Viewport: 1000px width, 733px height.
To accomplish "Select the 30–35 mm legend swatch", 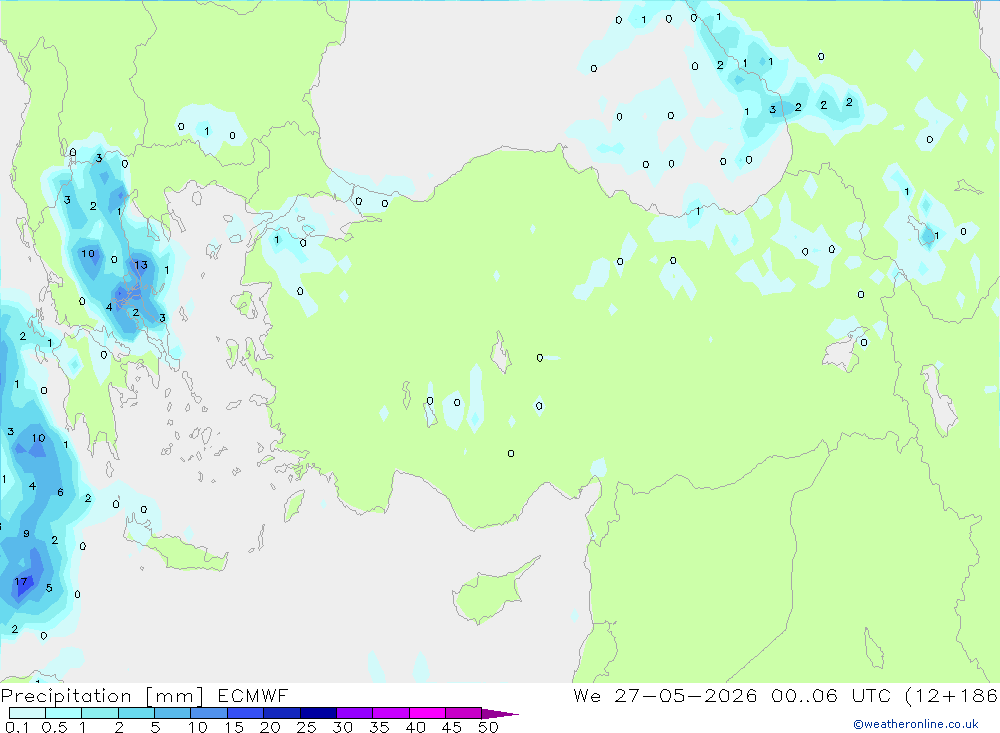I will pyautogui.click(x=355, y=713).
